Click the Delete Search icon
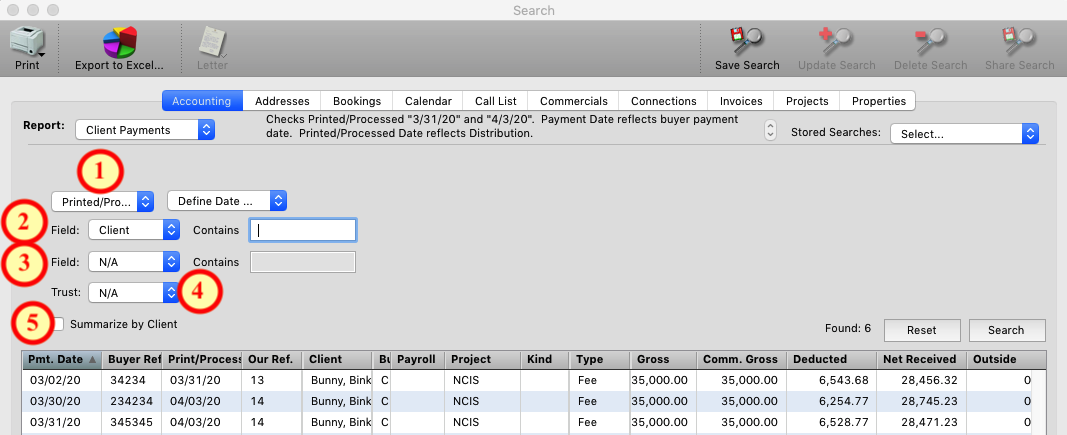The image size is (1067, 435). (930, 42)
